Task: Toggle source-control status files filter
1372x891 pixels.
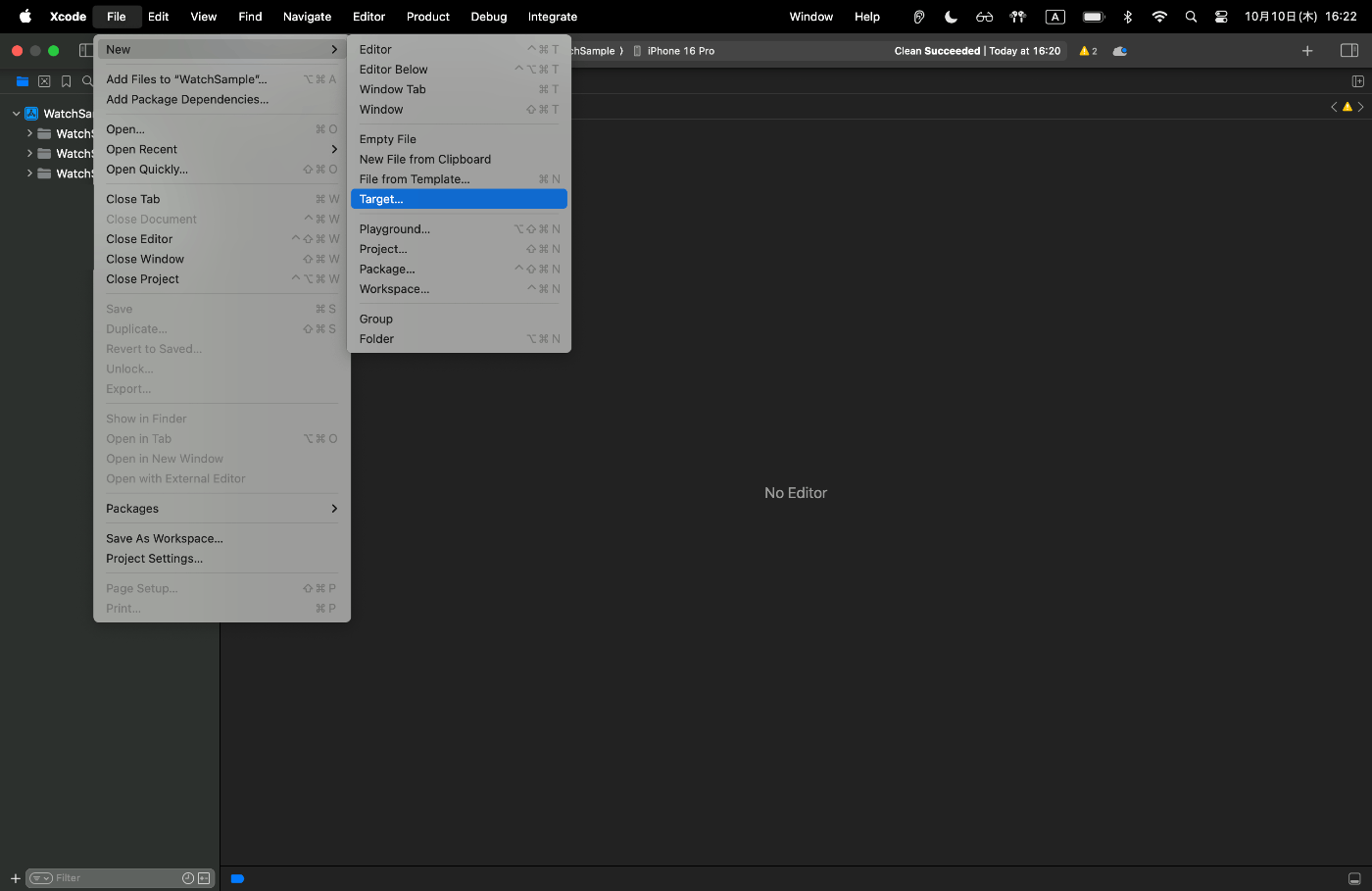Action: pos(204,878)
